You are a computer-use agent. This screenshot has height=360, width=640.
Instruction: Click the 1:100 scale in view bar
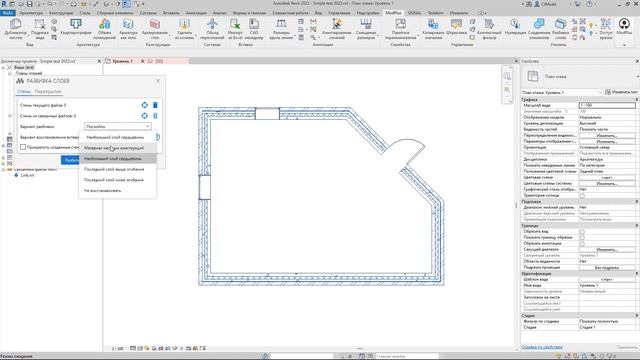[118, 349]
